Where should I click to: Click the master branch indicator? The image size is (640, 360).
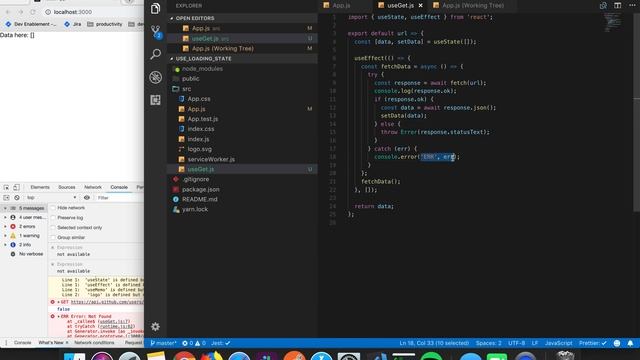pos(163,343)
